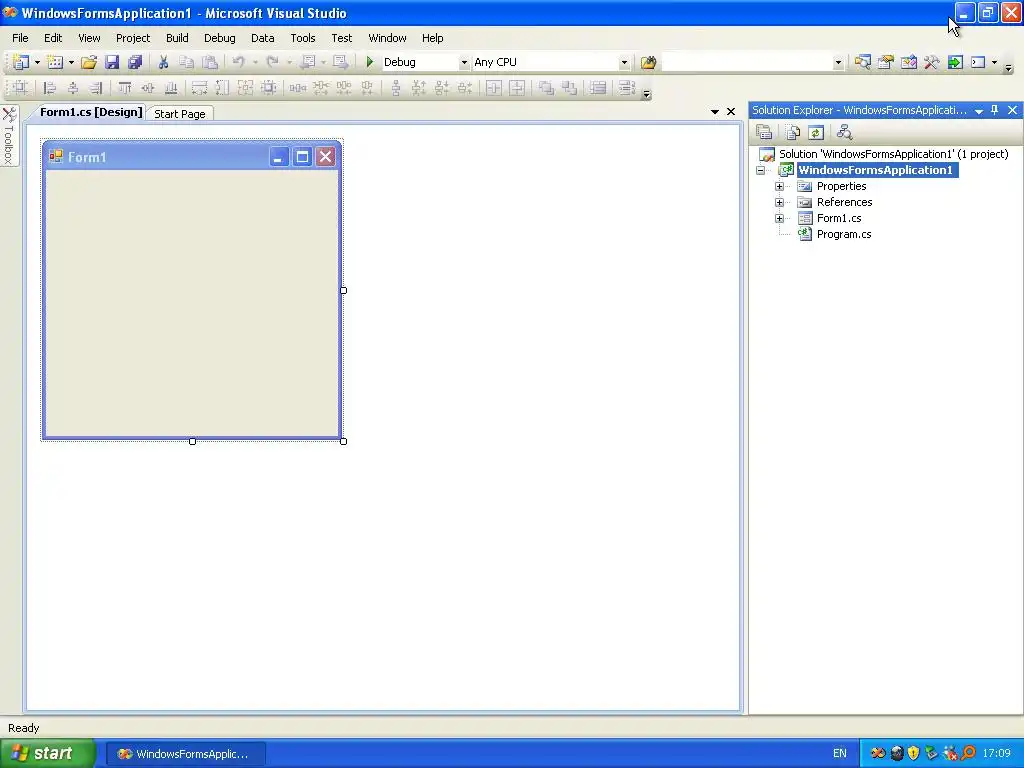1024x768 pixels.
Task: Click Make Same Width layout icon
Action: (199, 88)
